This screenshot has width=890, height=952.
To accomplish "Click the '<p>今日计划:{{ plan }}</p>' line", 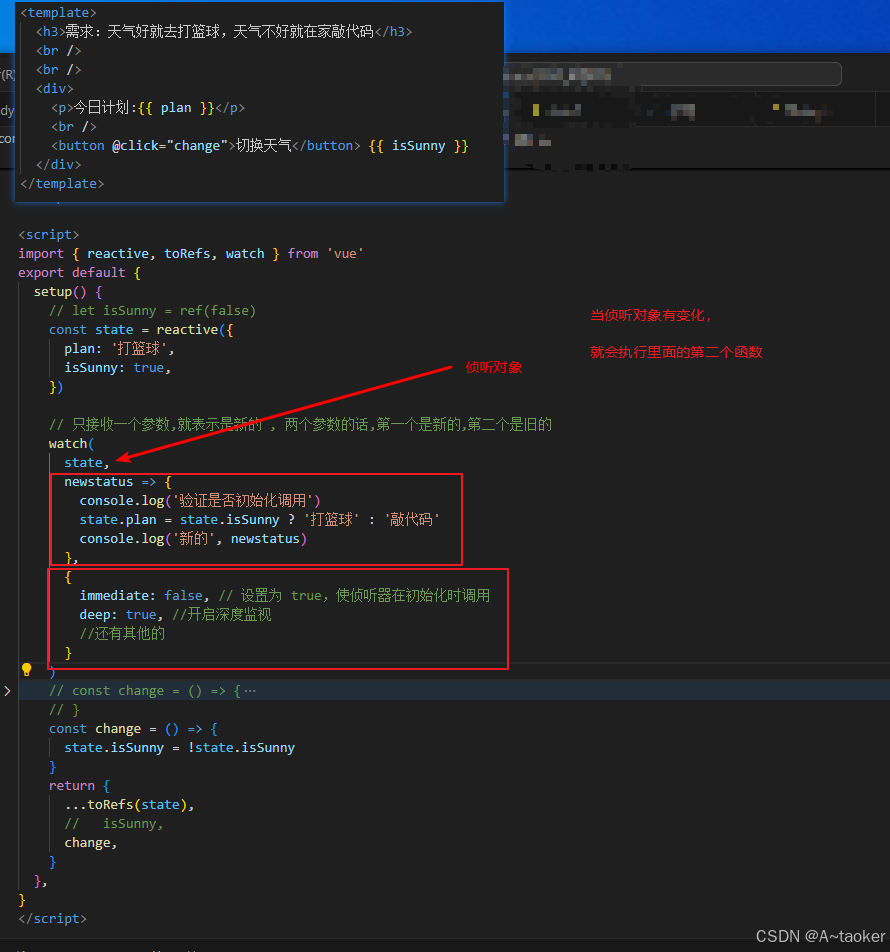I will 148,107.
